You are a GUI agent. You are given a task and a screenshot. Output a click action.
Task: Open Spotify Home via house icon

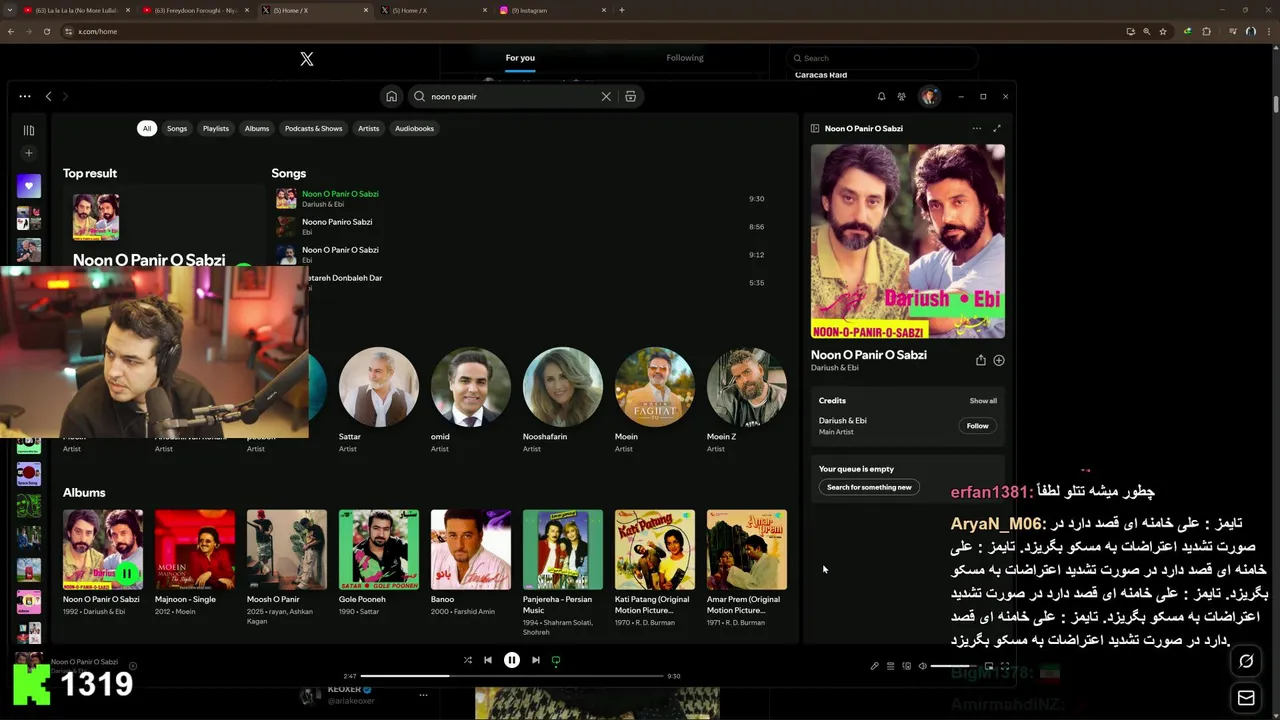coord(391,96)
